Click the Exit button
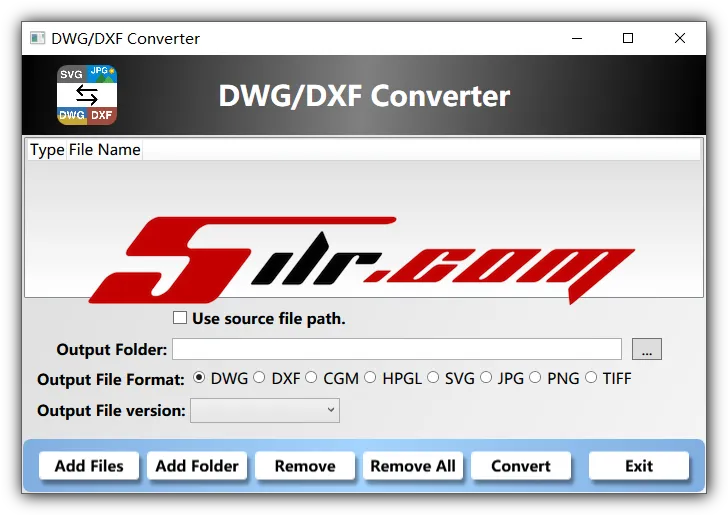Image resolution: width=728 pixels, height=515 pixels. (639, 465)
